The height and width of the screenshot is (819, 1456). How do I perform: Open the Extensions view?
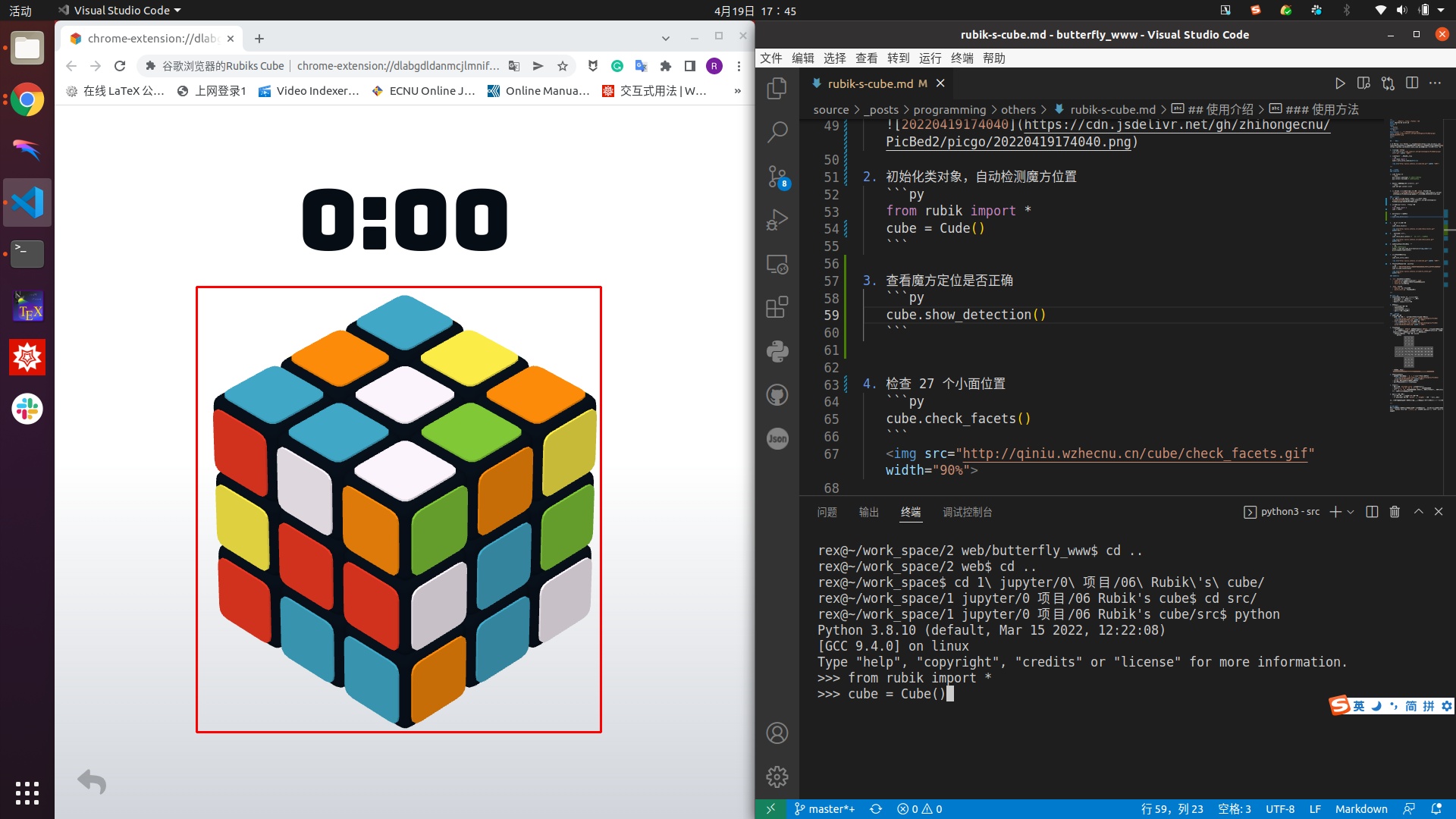click(777, 307)
